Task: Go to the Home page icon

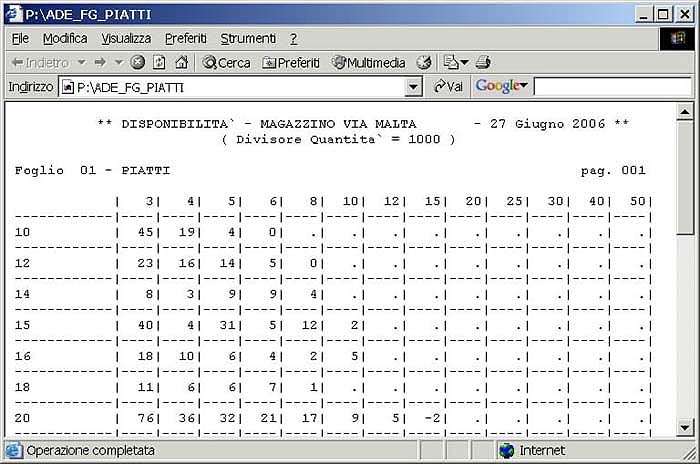Action: [181, 62]
